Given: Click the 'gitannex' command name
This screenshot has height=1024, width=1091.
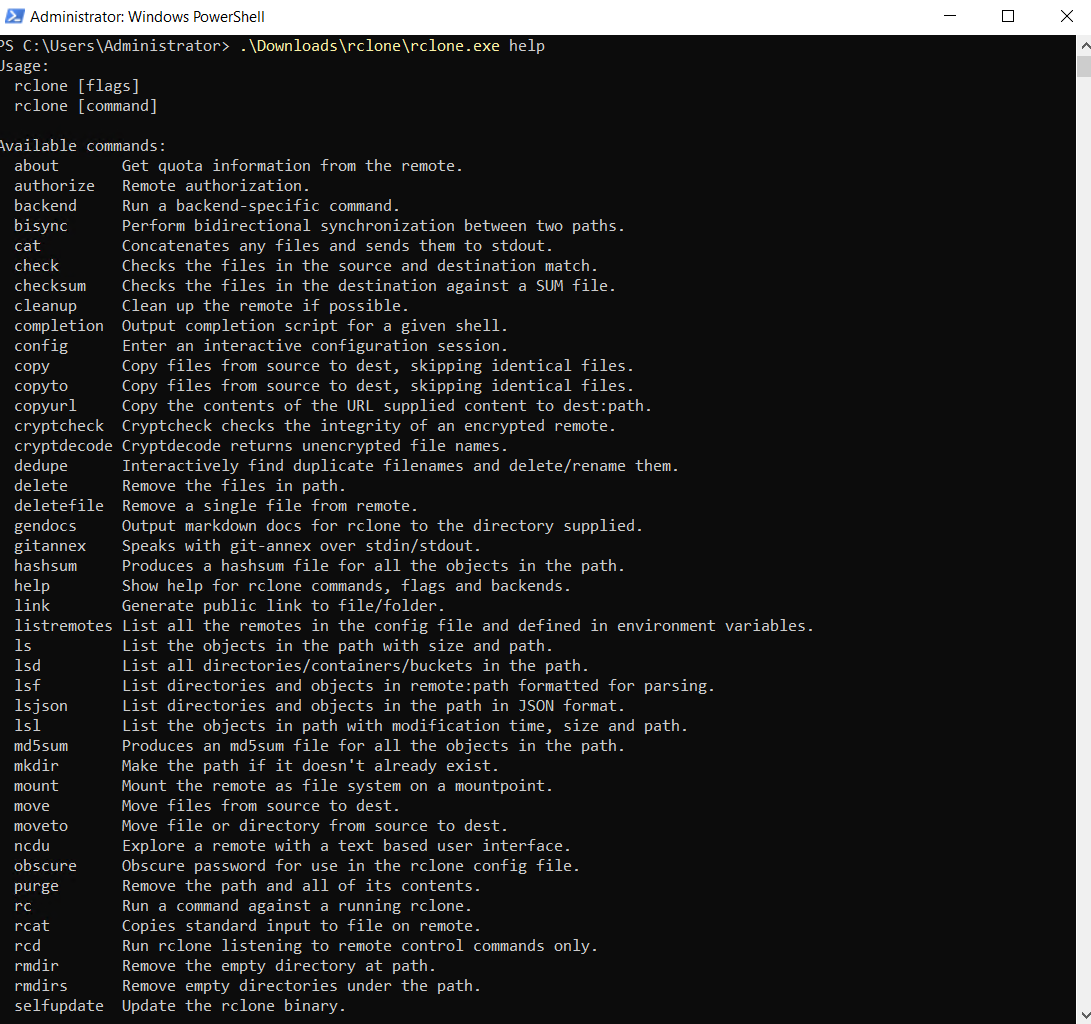Looking at the screenshot, I should coord(50,546).
